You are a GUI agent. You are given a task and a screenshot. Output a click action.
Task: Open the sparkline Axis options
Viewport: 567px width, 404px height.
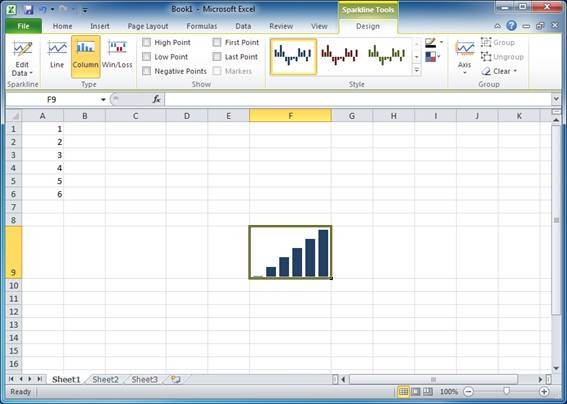click(465, 58)
